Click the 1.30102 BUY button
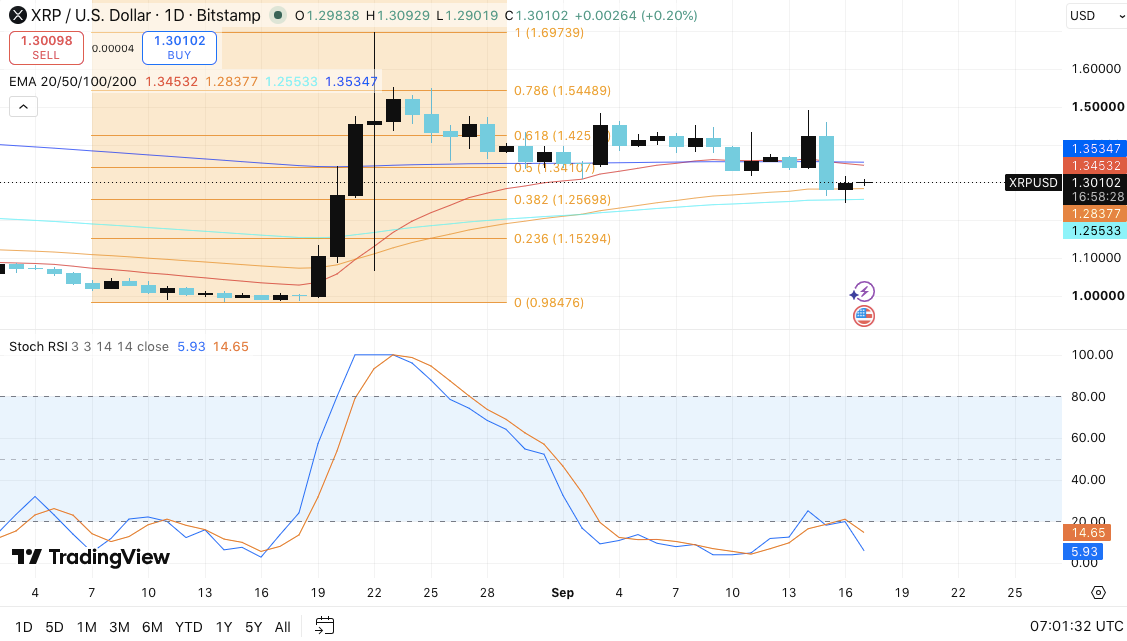1127x641 pixels. 179,47
